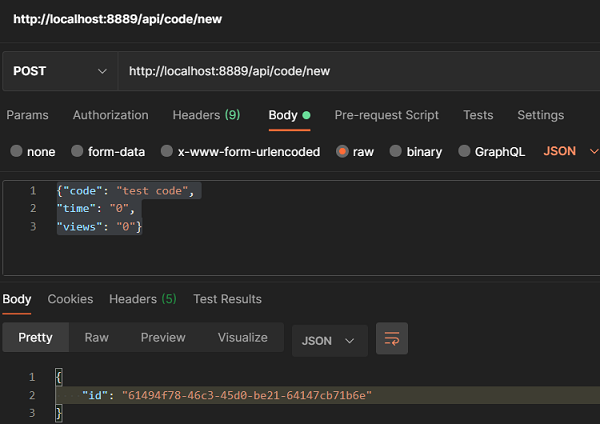This screenshot has width=600, height=424.
Task: Open request Headers (9) tab
Action: click(206, 115)
